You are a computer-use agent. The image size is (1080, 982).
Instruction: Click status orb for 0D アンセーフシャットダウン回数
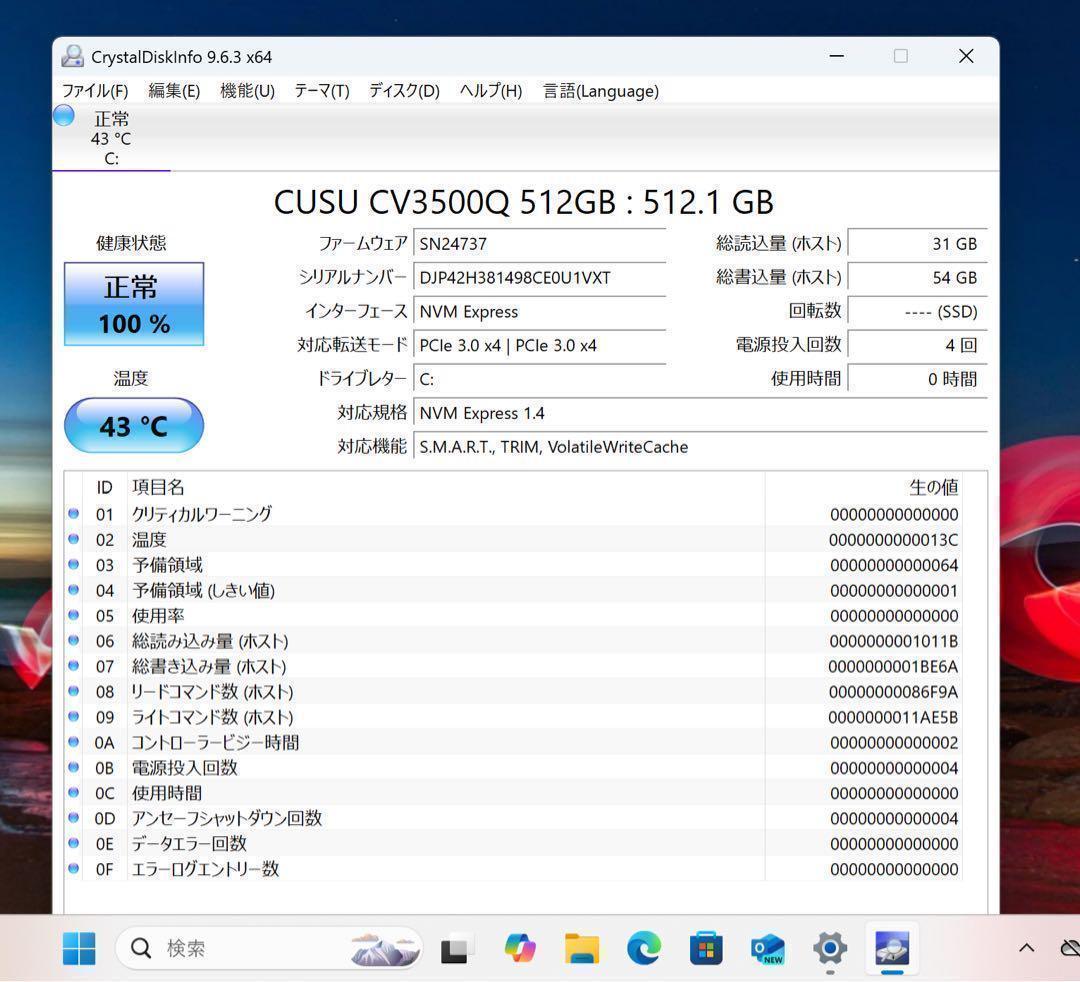(74, 818)
